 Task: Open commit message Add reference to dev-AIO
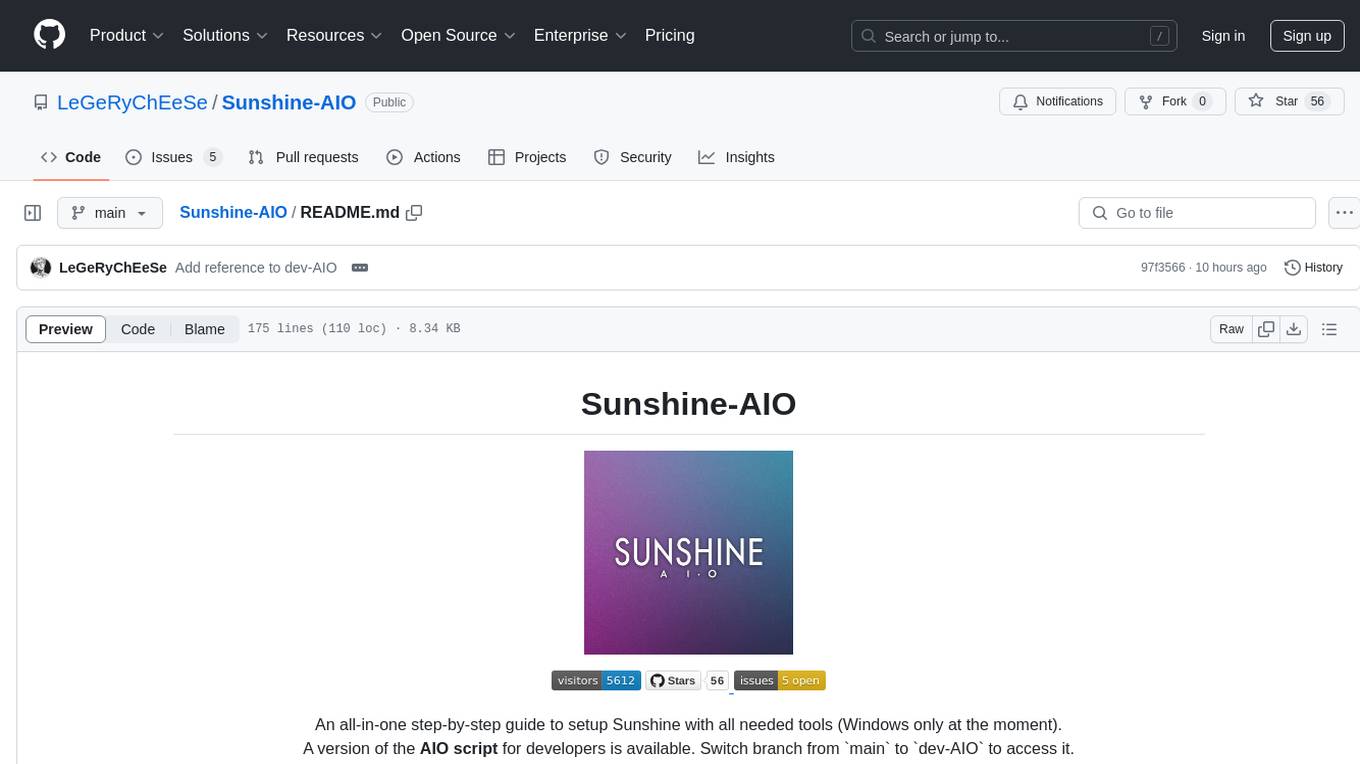tap(256, 268)
